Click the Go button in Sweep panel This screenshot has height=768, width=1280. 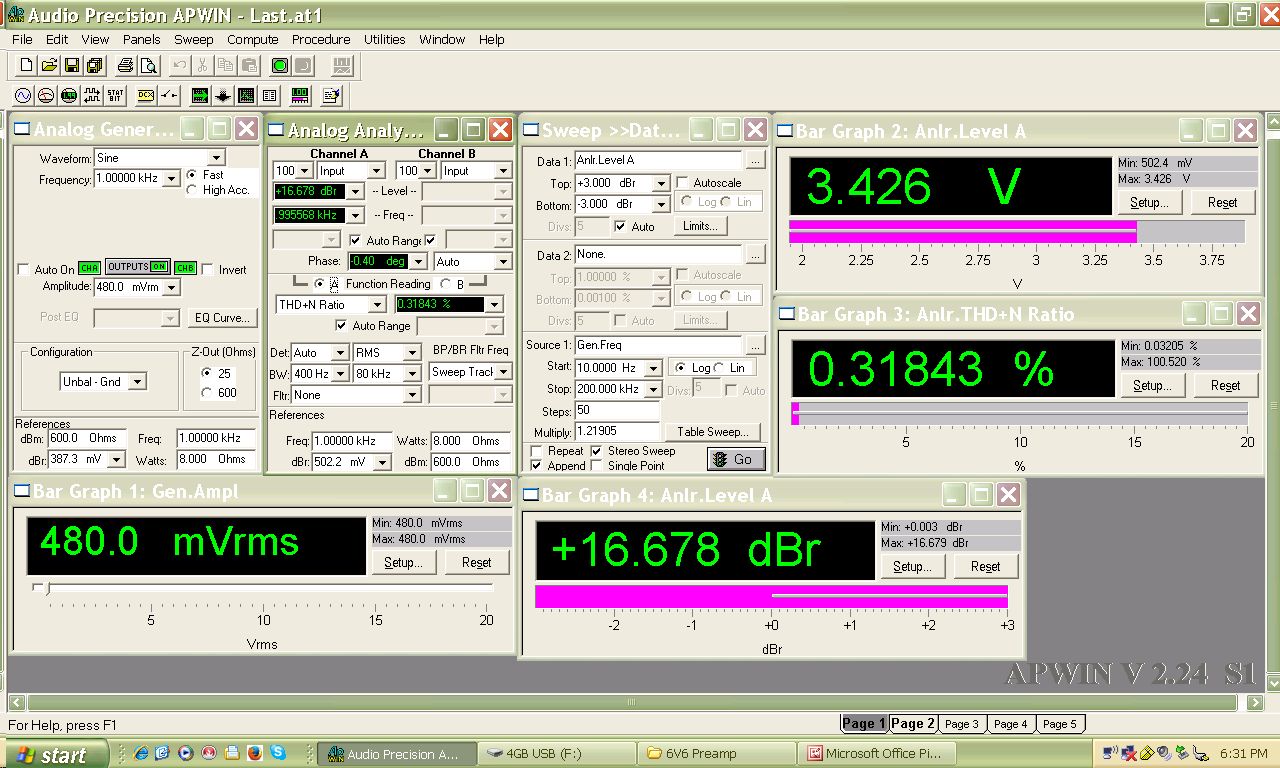736,459
